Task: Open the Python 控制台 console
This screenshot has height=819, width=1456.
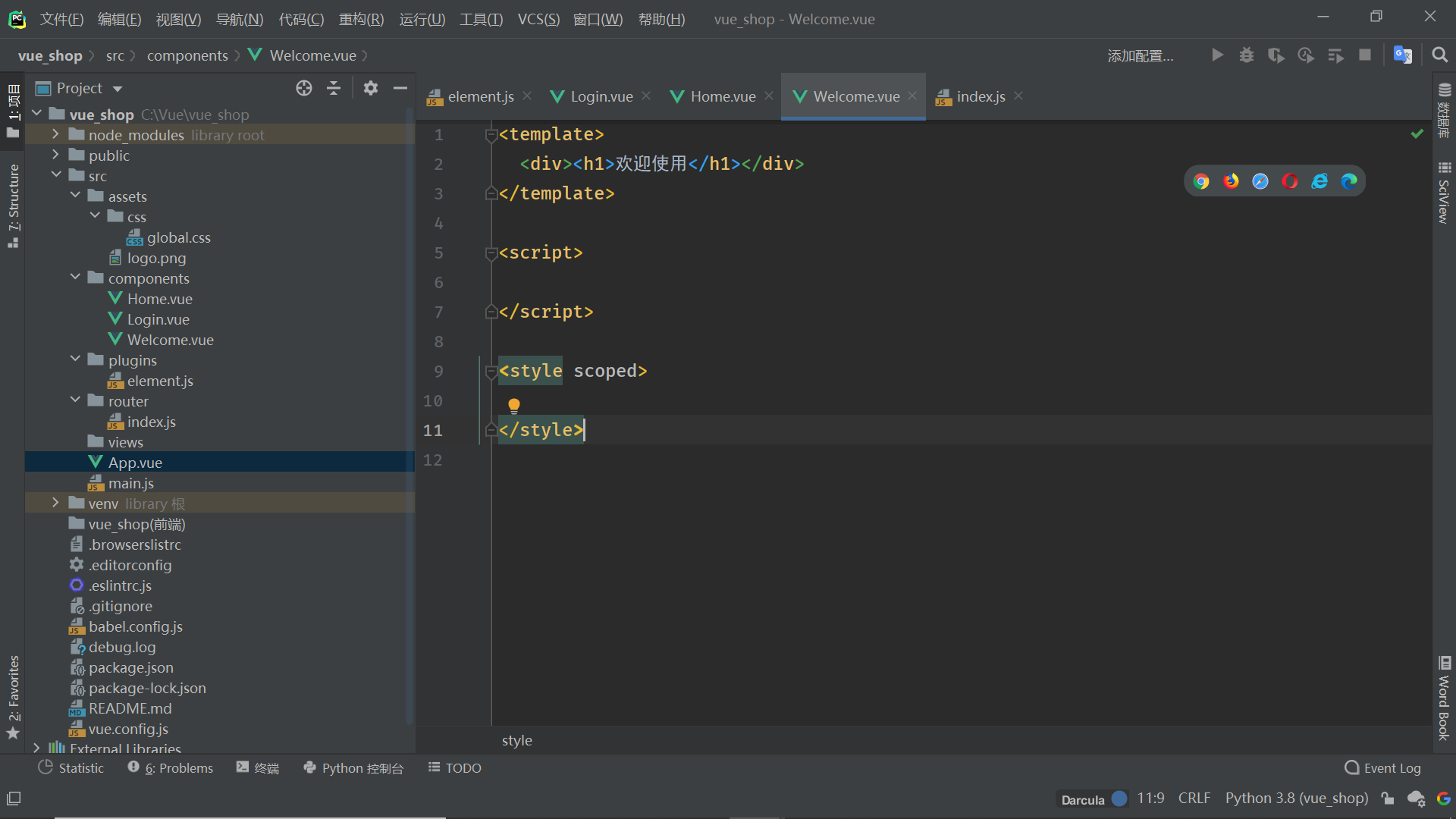Action: point(353,768)
